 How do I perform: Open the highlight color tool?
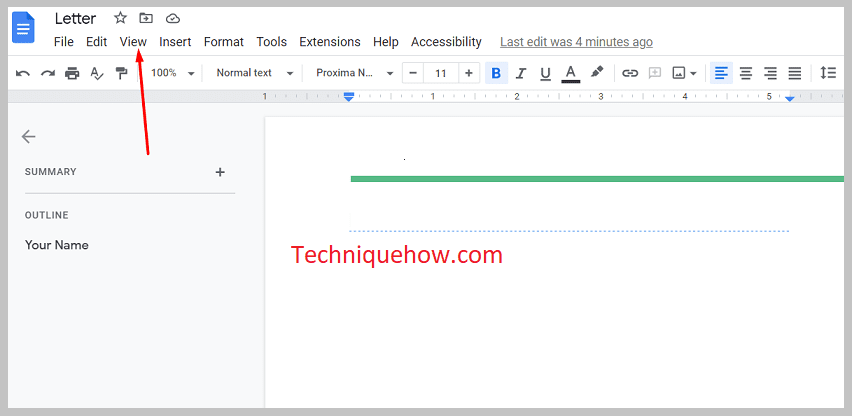[x=597, y=73]
